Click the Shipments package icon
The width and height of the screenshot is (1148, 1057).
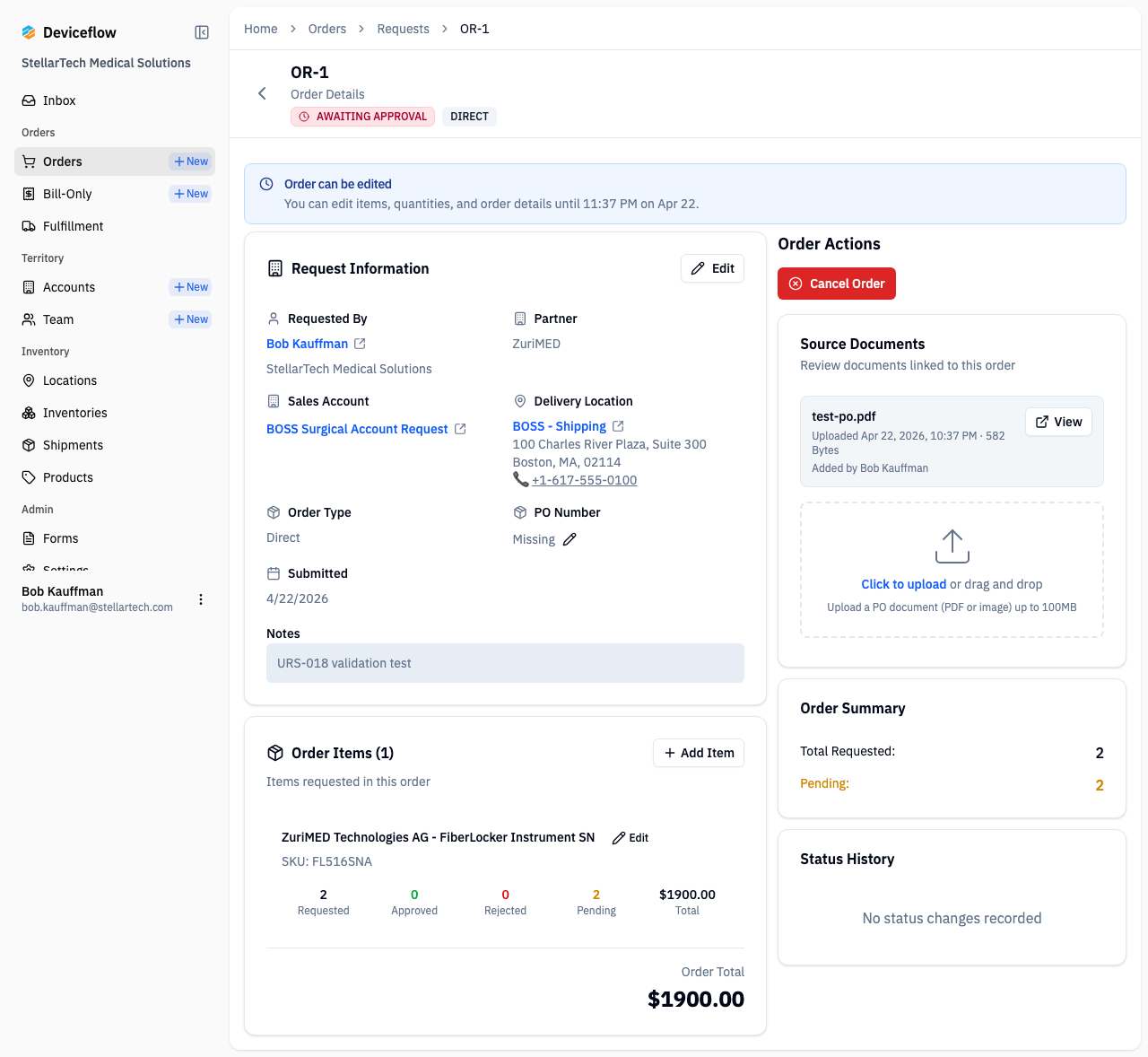coord(29,445)
